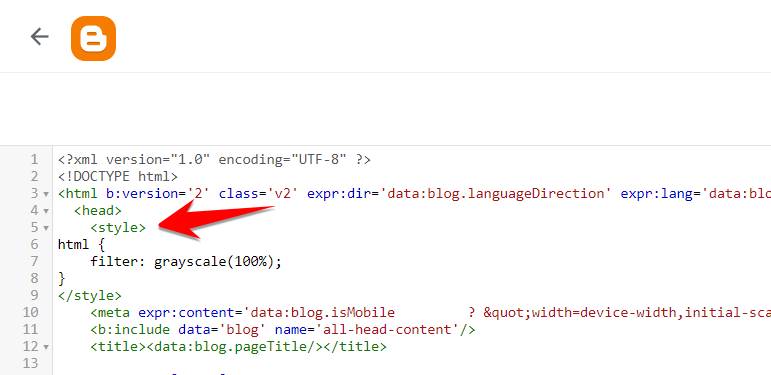This screenshot has width=771, height=375.
Task: Go back using the left arrow
Action: [39, 37]
